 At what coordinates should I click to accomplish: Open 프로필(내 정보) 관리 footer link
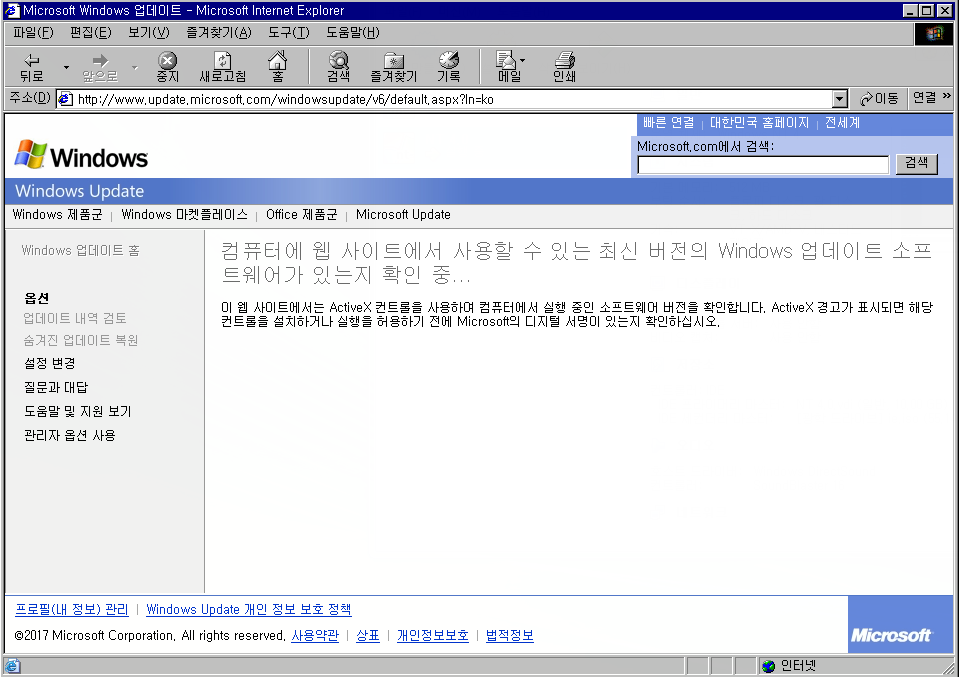(72, 609)
